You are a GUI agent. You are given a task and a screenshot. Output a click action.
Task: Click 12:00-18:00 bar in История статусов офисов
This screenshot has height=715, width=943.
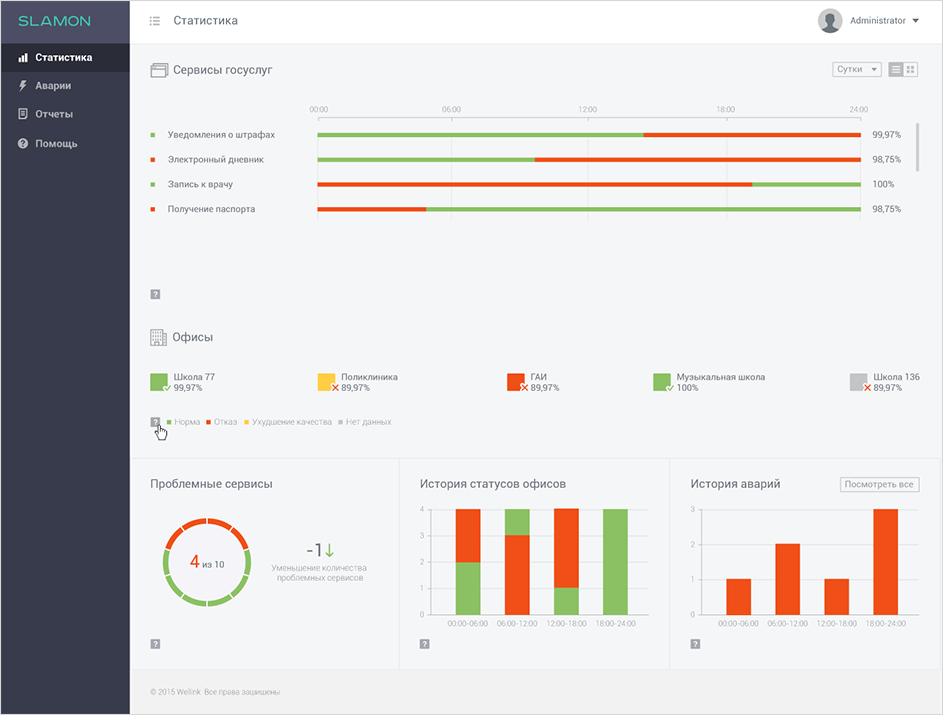(566, 562)
